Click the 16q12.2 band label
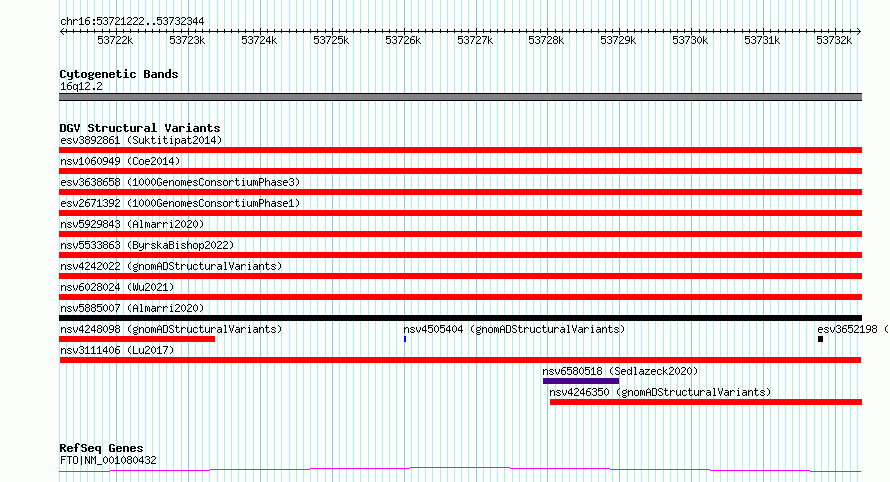This screenshot has width=890, height=482. [x=81, y=86]
